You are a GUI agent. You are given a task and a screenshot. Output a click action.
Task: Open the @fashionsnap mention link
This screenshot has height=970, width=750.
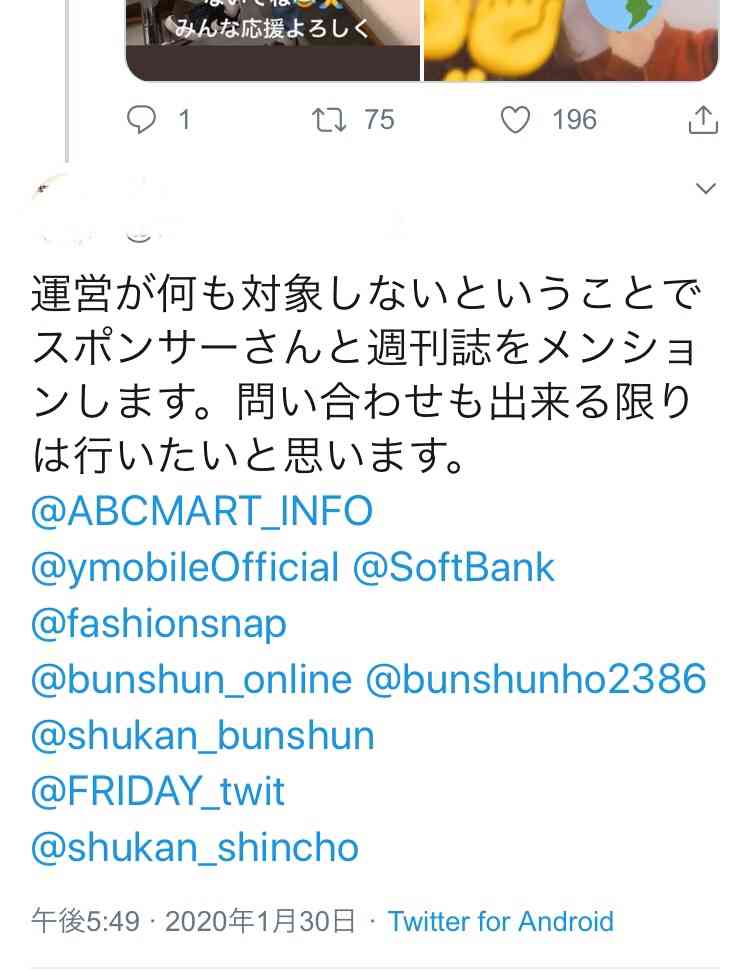pos(159,623)
